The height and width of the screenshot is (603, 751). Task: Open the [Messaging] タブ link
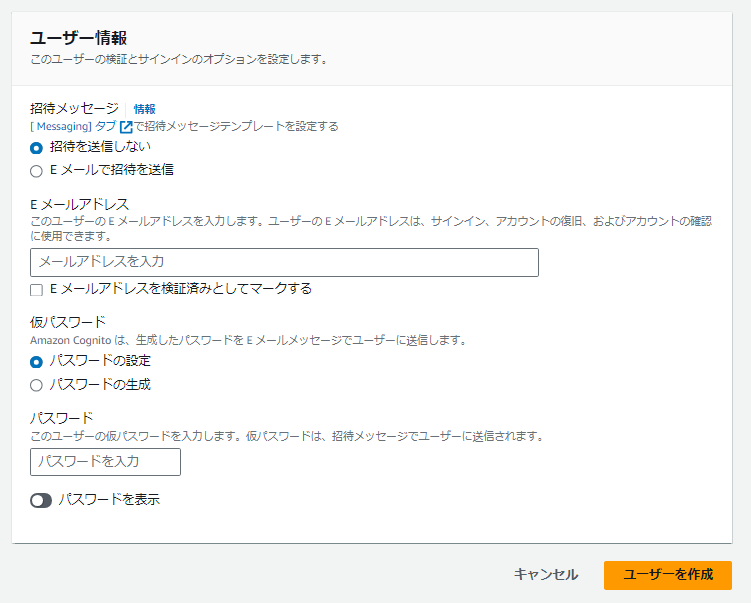point(73,126)
